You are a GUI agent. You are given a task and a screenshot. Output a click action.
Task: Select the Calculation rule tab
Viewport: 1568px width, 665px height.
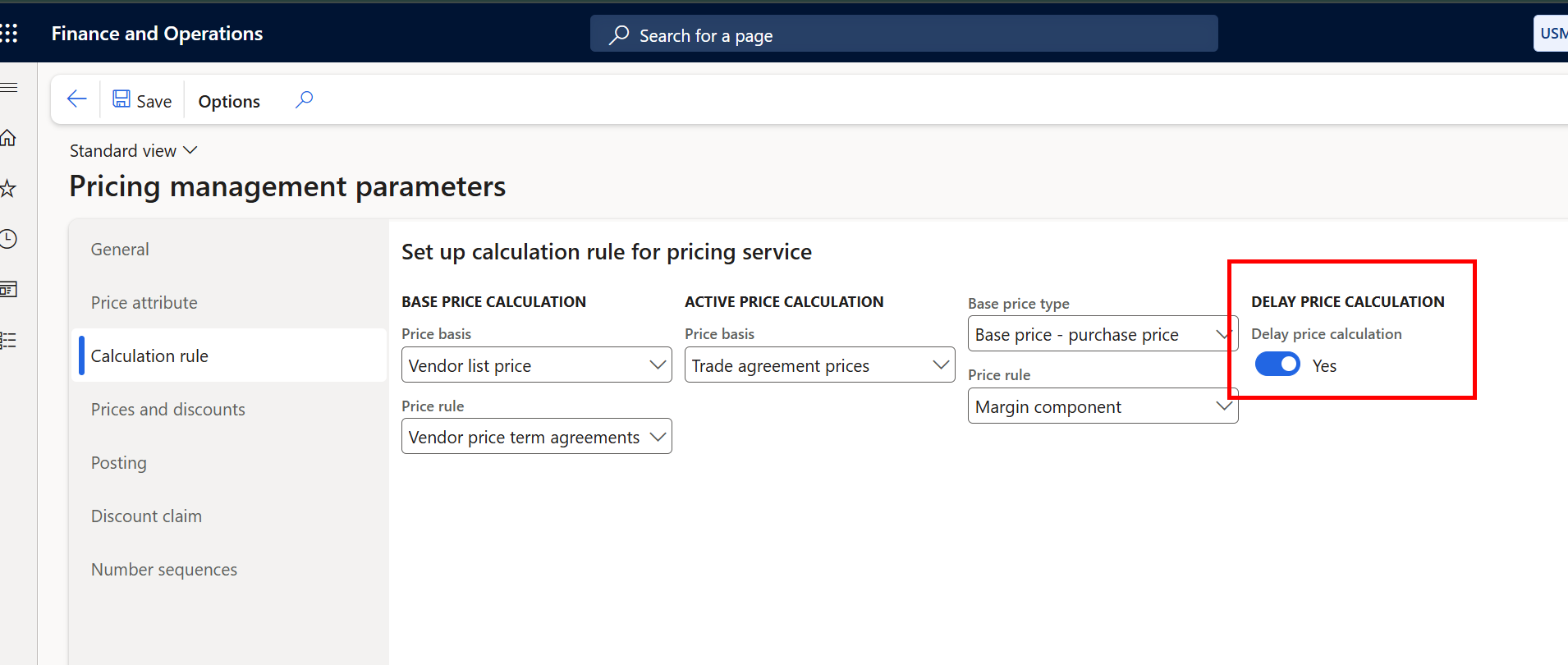[x=229, y=355]
